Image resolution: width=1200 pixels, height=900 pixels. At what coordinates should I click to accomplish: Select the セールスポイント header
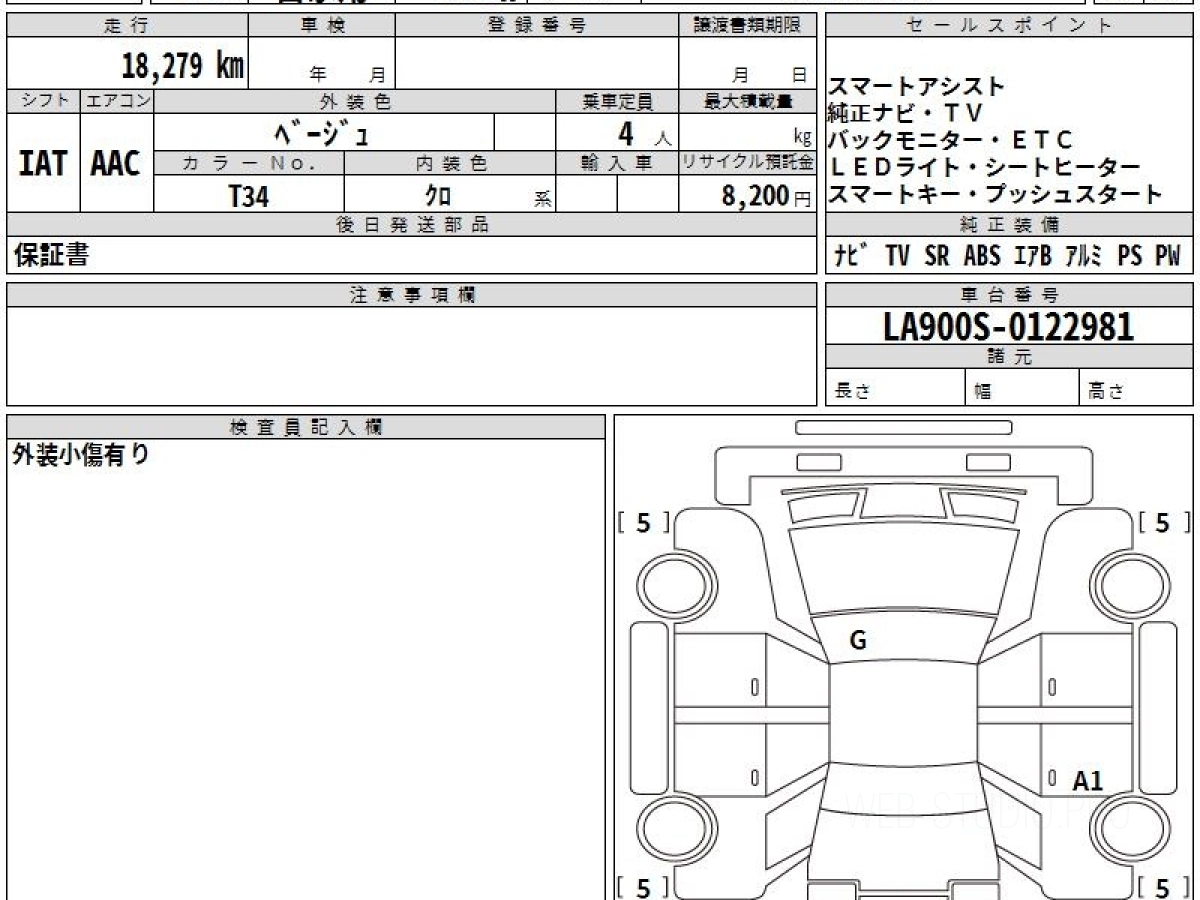1009,26
